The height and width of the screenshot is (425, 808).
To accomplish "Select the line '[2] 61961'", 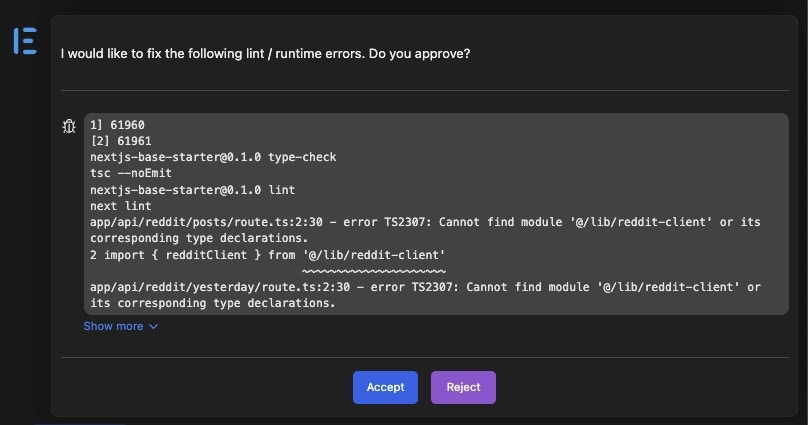I will point(121,141).
